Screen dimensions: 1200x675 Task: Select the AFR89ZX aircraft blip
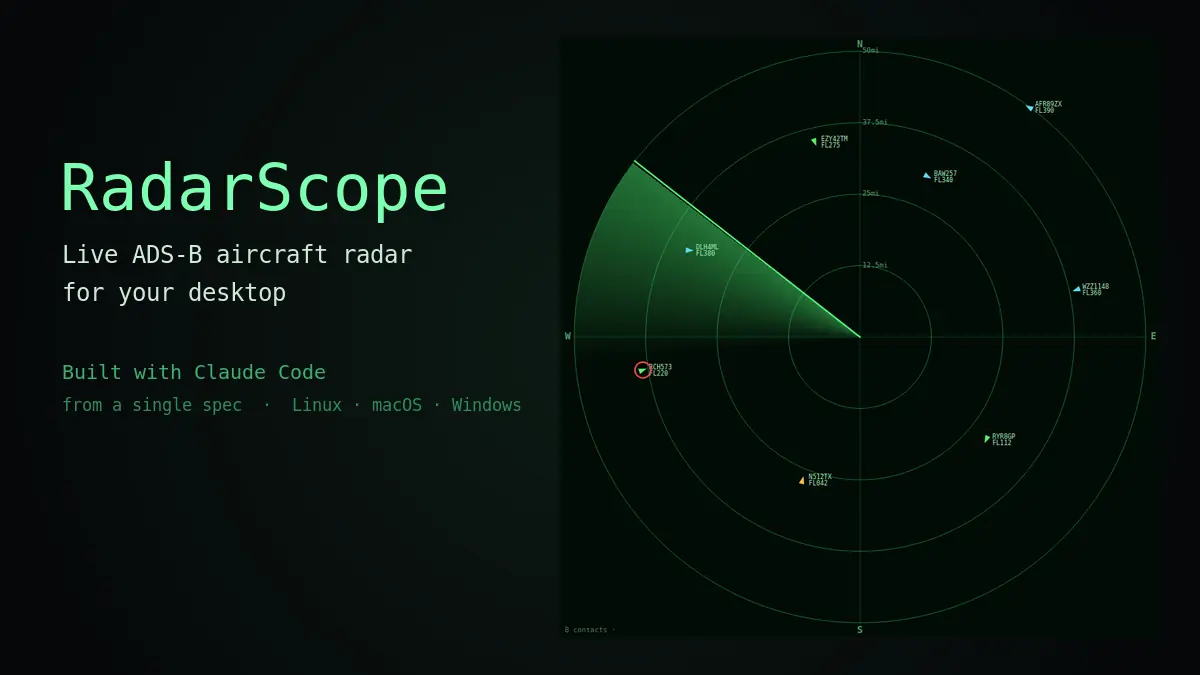point(1029,108)
